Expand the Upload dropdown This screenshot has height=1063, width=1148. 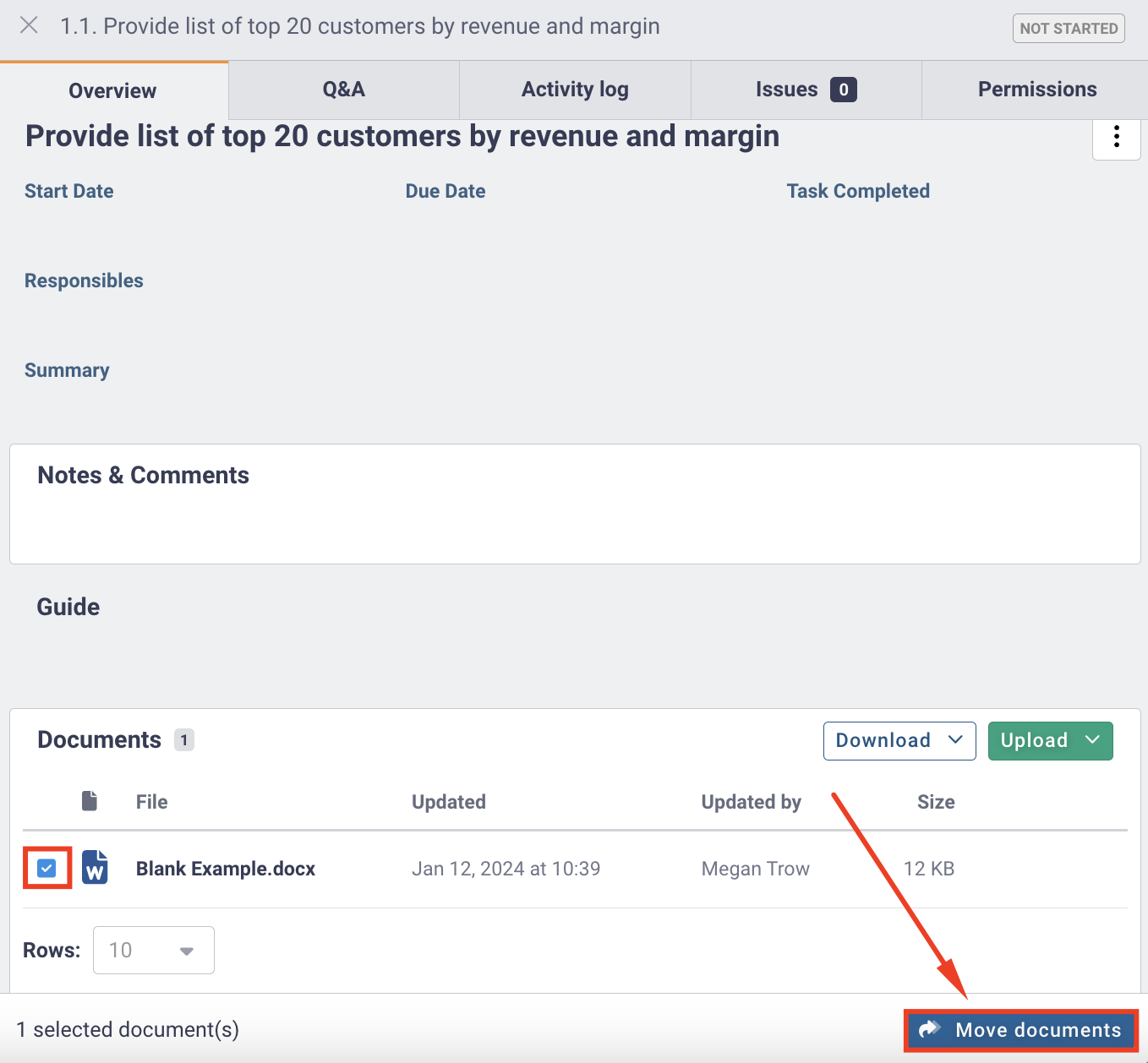[x=1050, y=740]
